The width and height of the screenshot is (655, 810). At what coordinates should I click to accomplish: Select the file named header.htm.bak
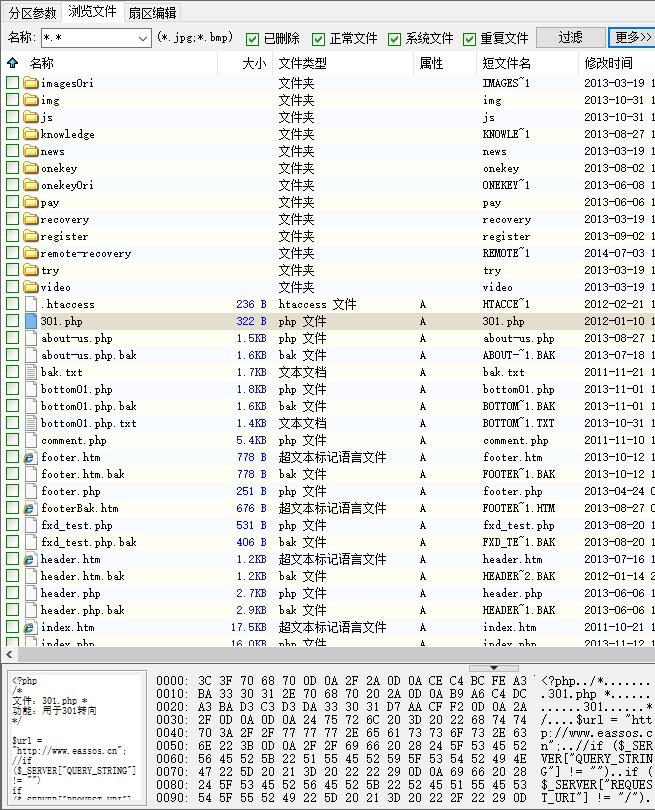83,576
